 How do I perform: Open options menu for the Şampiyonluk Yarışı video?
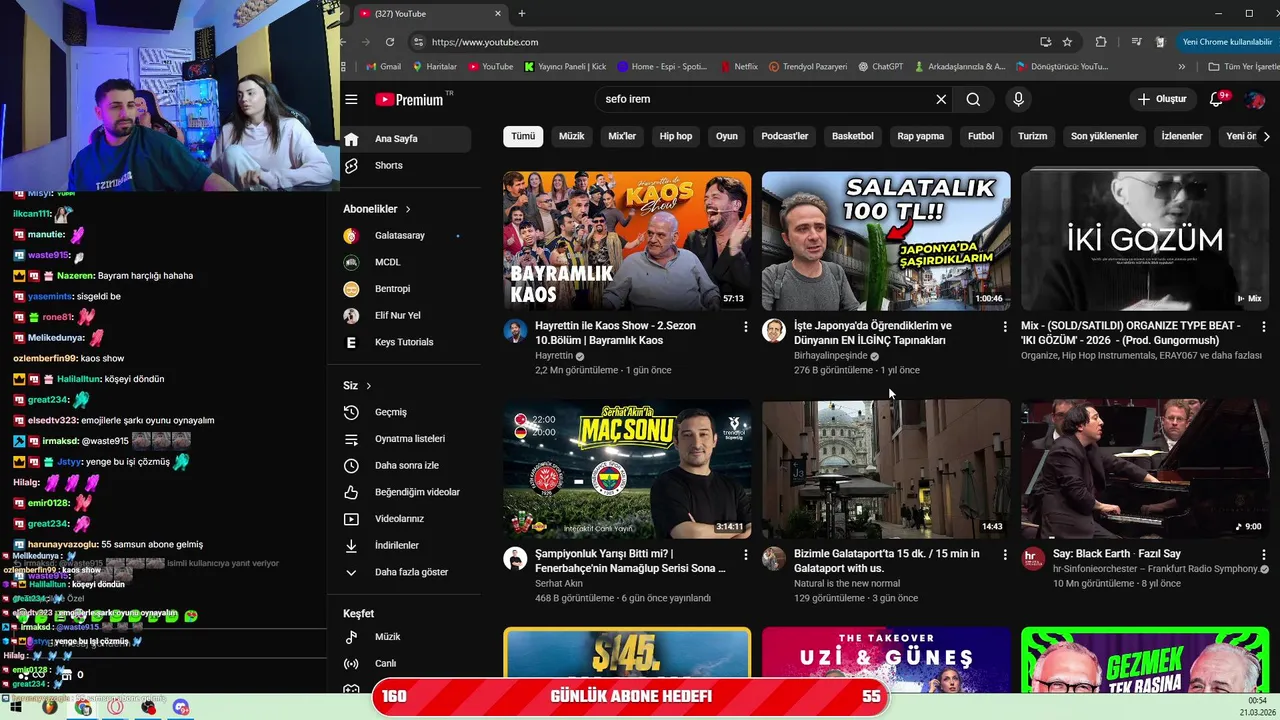click(745, 555)
